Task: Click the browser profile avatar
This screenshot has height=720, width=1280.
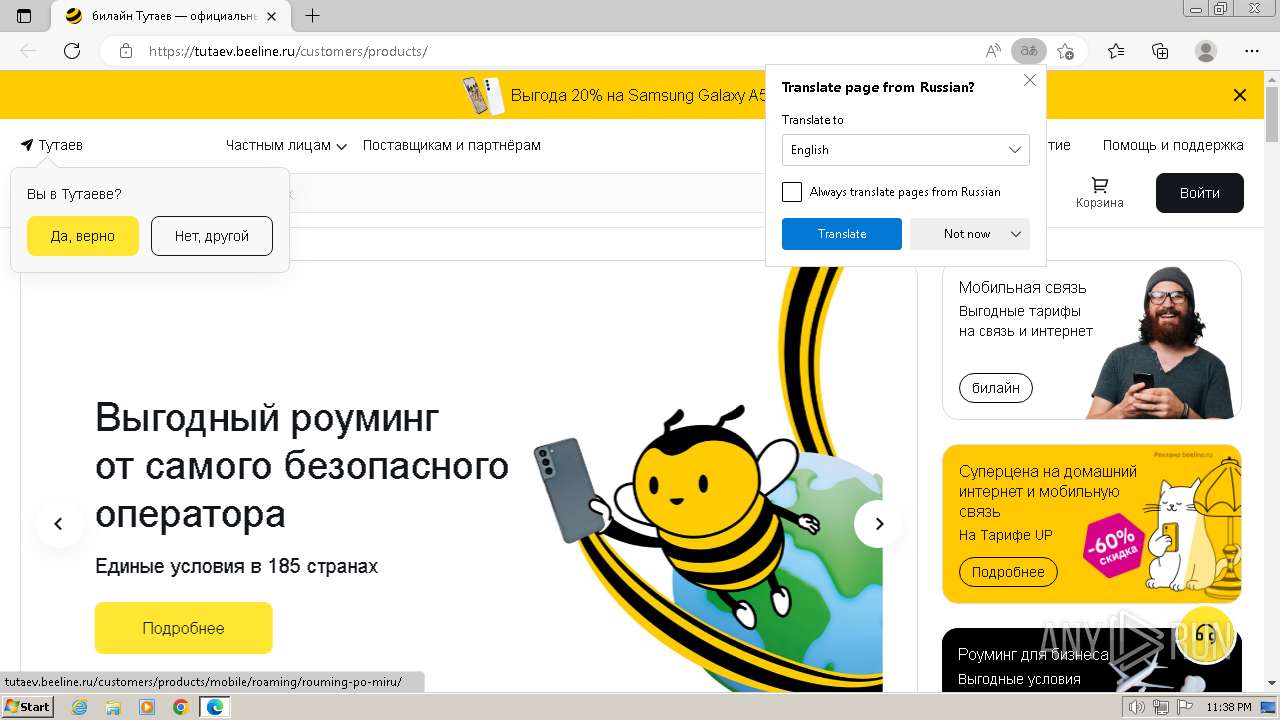Action: (1206, 51)
